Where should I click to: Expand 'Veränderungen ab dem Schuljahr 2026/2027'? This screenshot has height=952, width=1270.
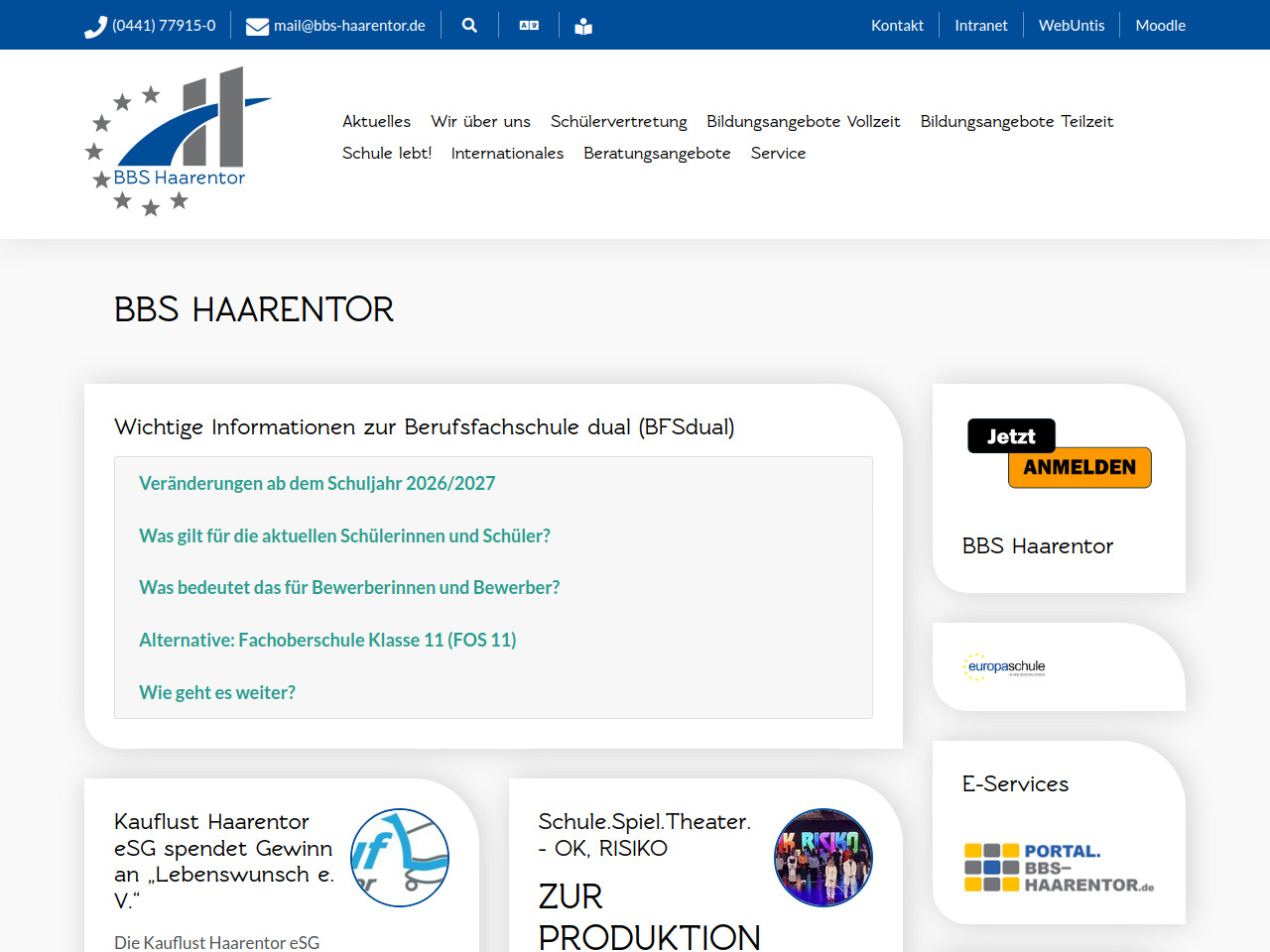click(317, 483)
